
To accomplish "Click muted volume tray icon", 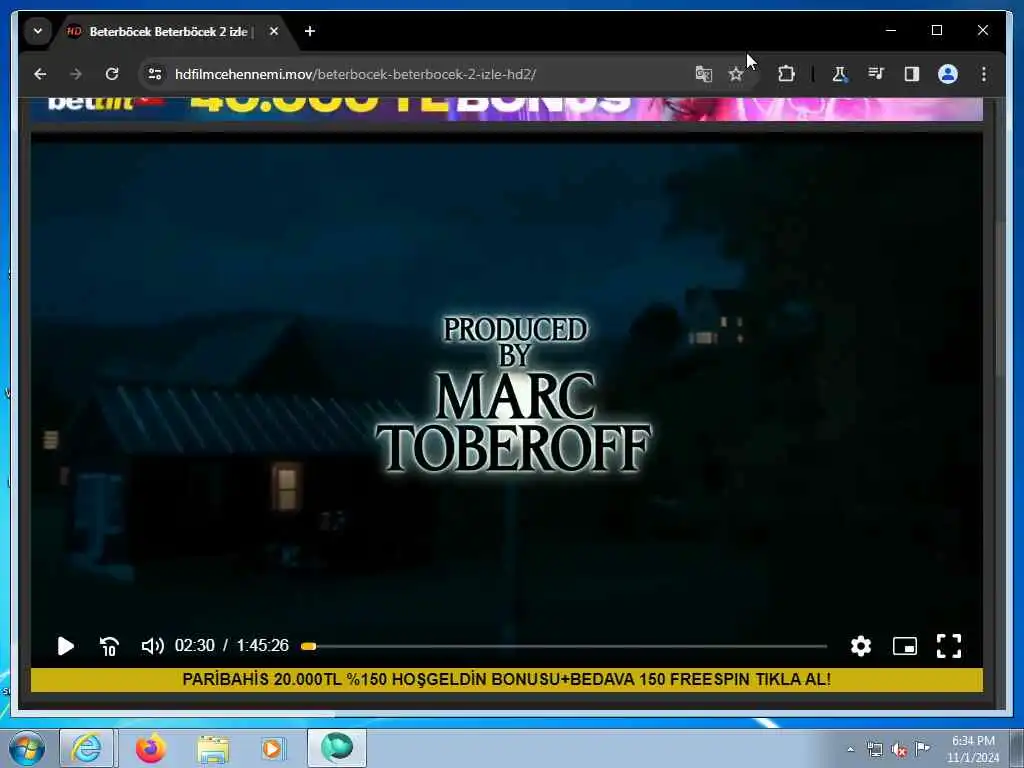I will [899, 750].
